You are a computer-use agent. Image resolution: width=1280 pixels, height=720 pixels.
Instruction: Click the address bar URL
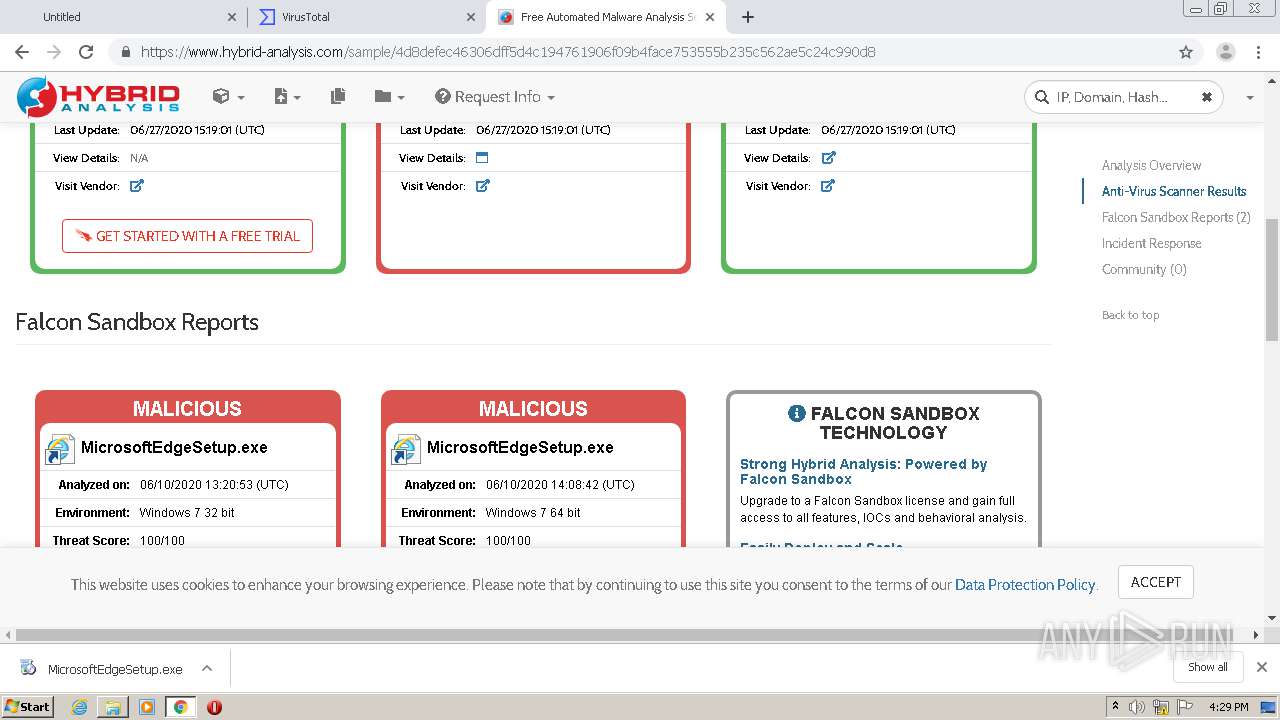click(508, 52)
